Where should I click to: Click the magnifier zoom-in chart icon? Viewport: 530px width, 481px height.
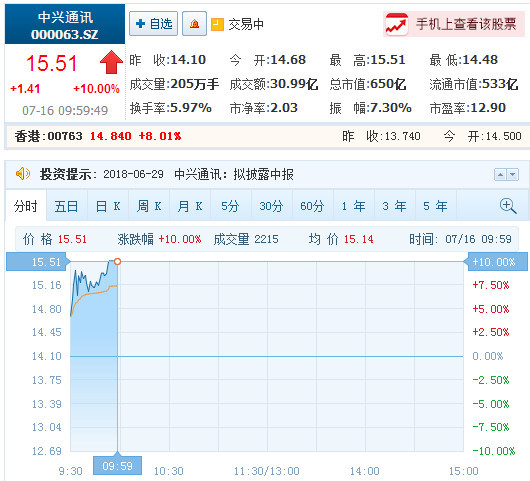(508, 206)
